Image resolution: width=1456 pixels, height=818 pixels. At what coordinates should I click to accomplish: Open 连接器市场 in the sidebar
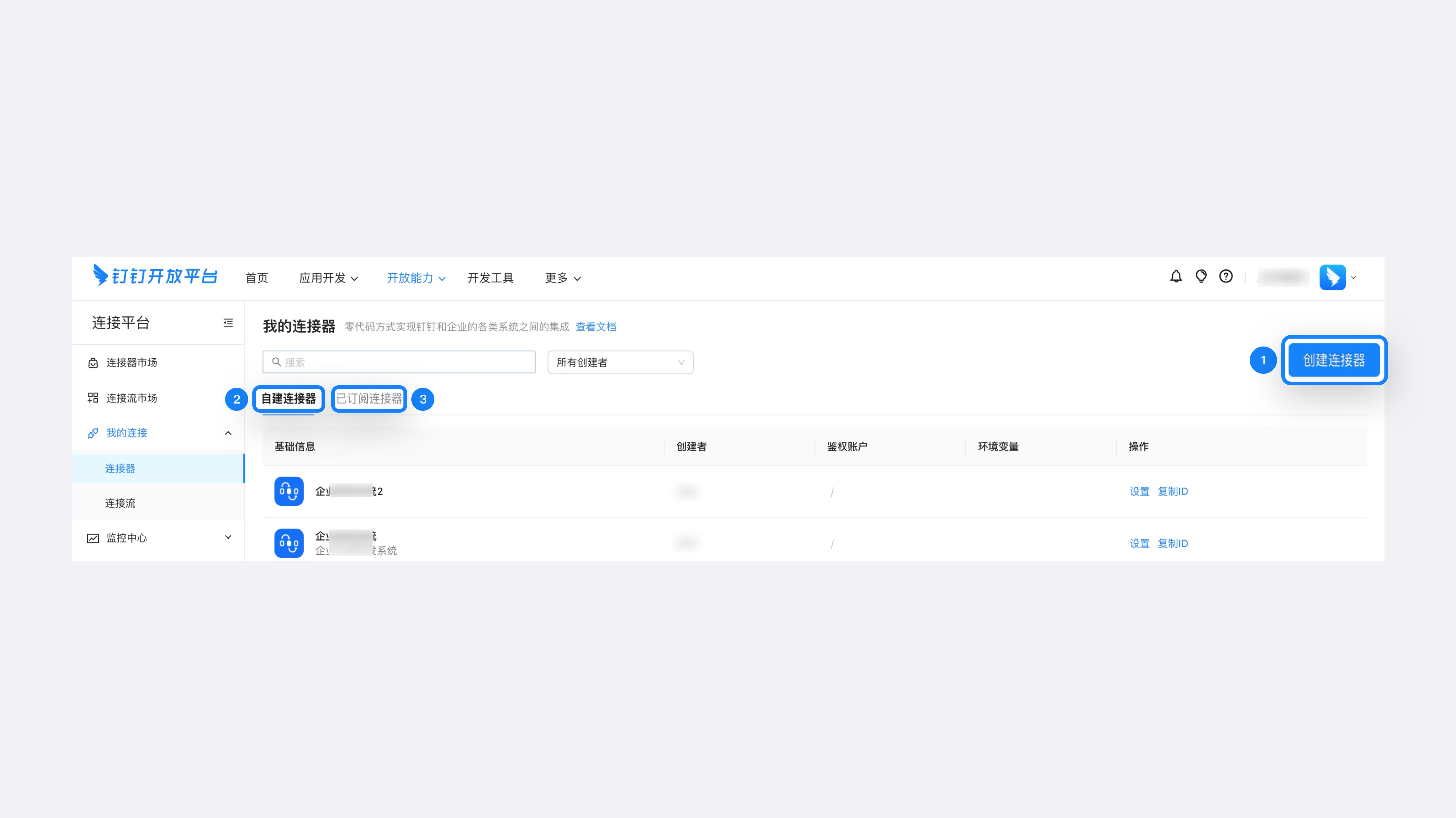[x=131, y=362]
